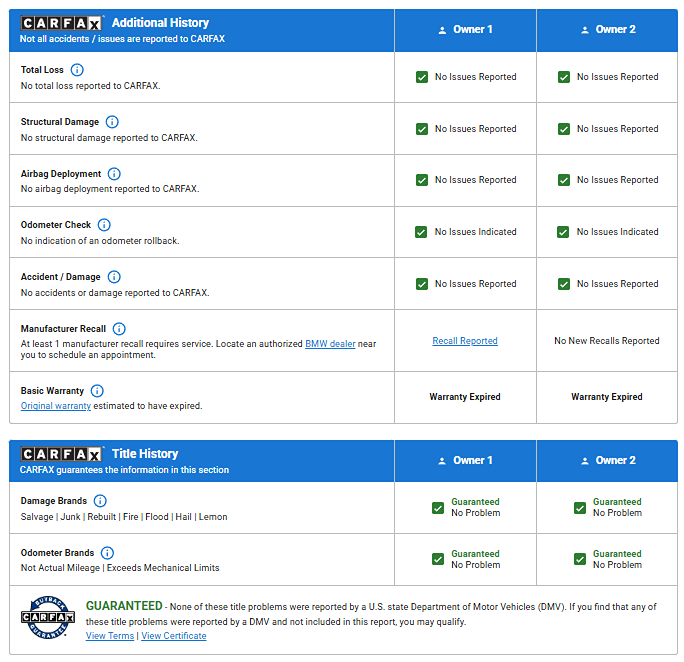Screen dimensions: 684x662
Task: Click Odometer Check green check for Owner 1
Action: [421, 232]
